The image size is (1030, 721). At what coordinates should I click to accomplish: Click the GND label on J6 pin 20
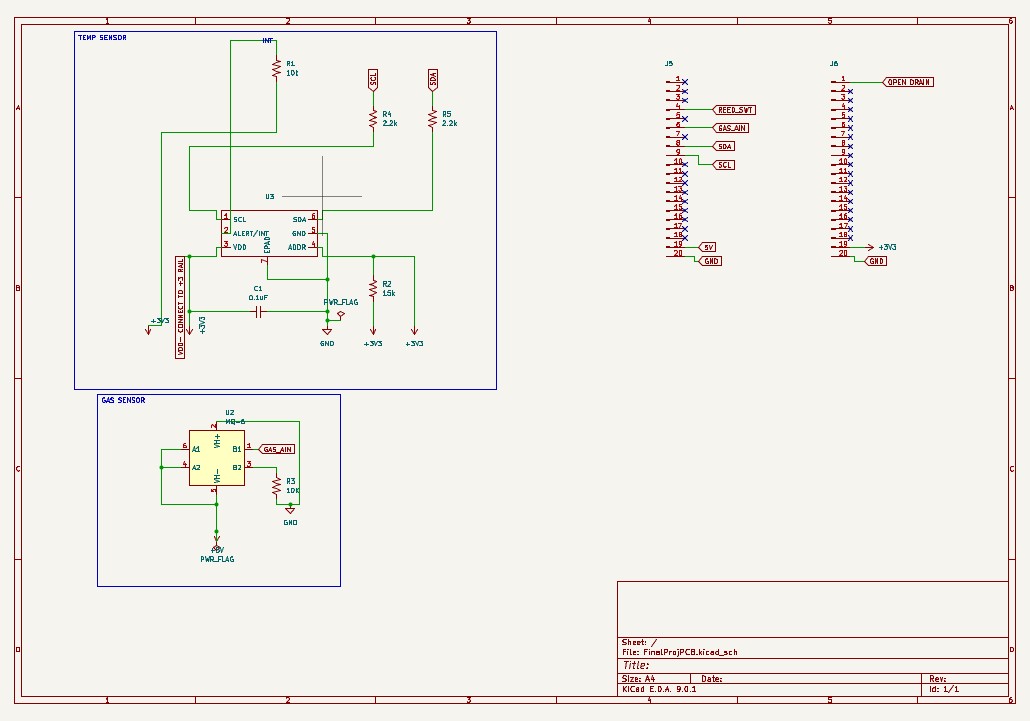(x=876, y=261)
